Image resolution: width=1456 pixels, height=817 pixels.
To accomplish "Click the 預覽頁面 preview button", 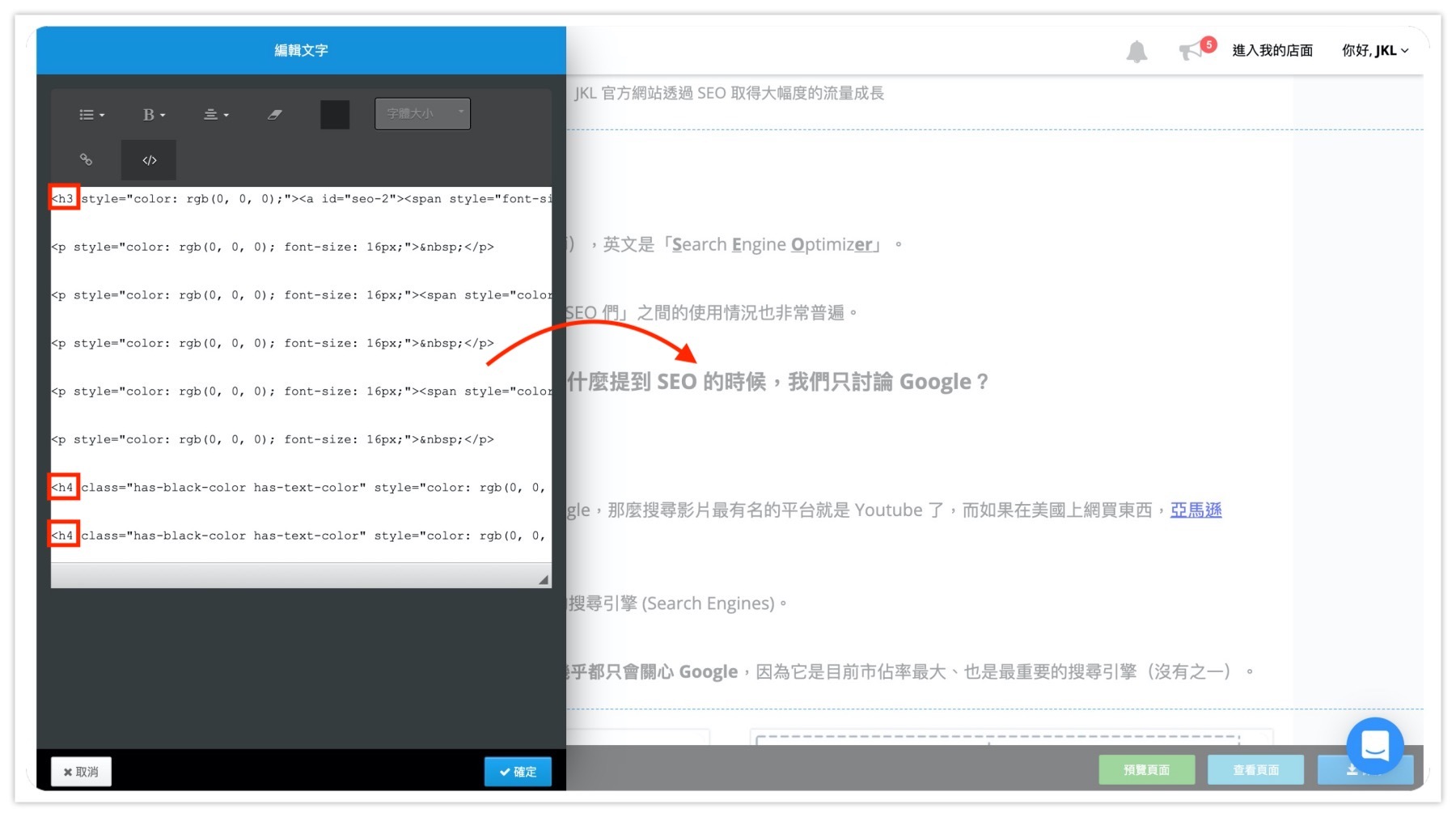I will [1146, 769].
